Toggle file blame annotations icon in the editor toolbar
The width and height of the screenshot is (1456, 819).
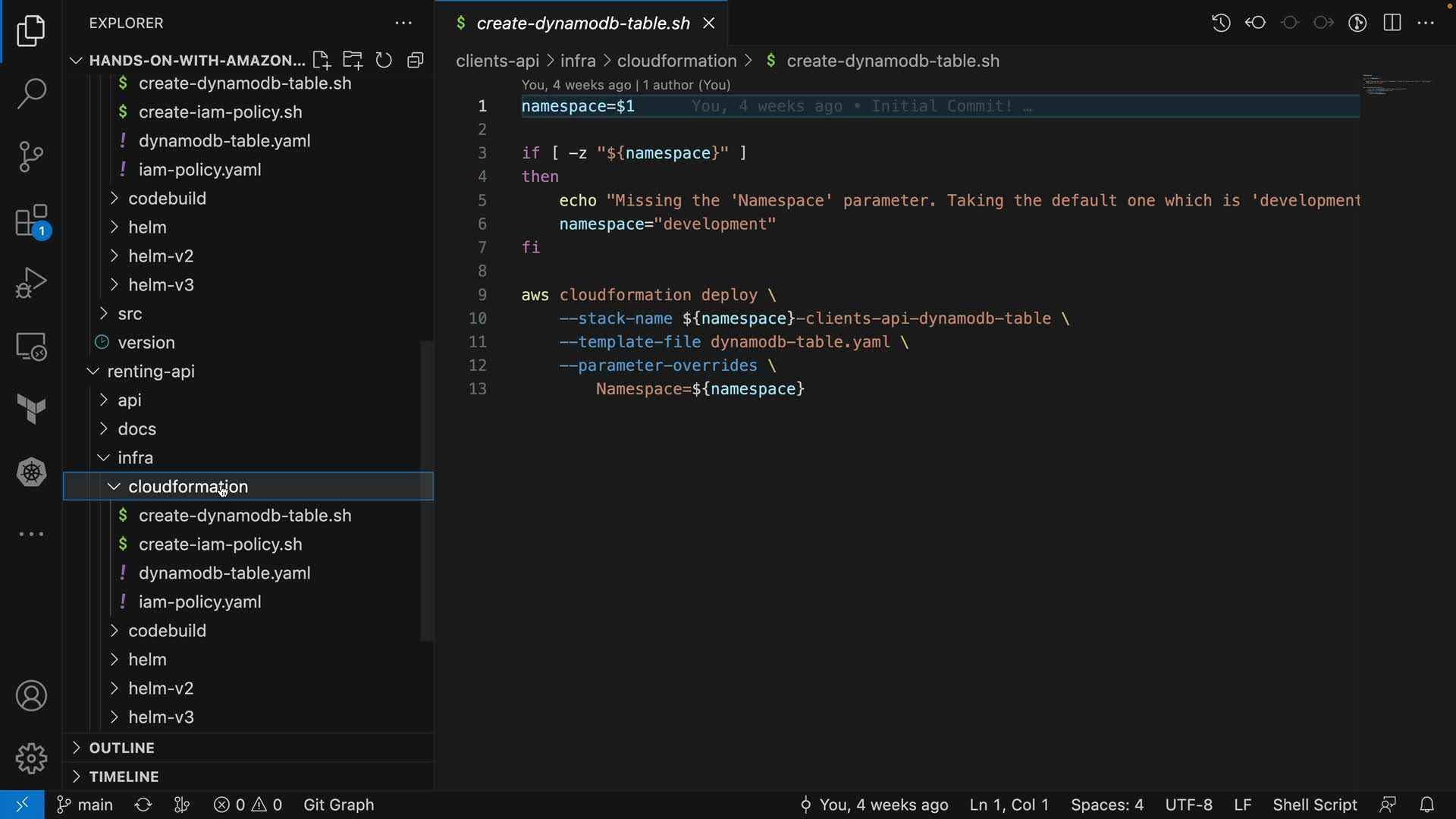[x=1357, y=23]
